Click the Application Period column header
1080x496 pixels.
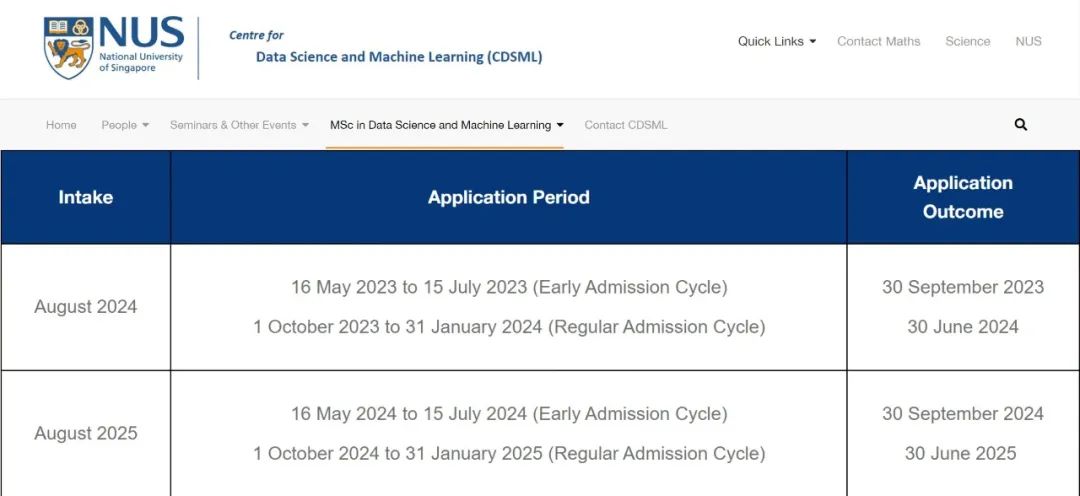pyautogui.click(x=508, y=197)
